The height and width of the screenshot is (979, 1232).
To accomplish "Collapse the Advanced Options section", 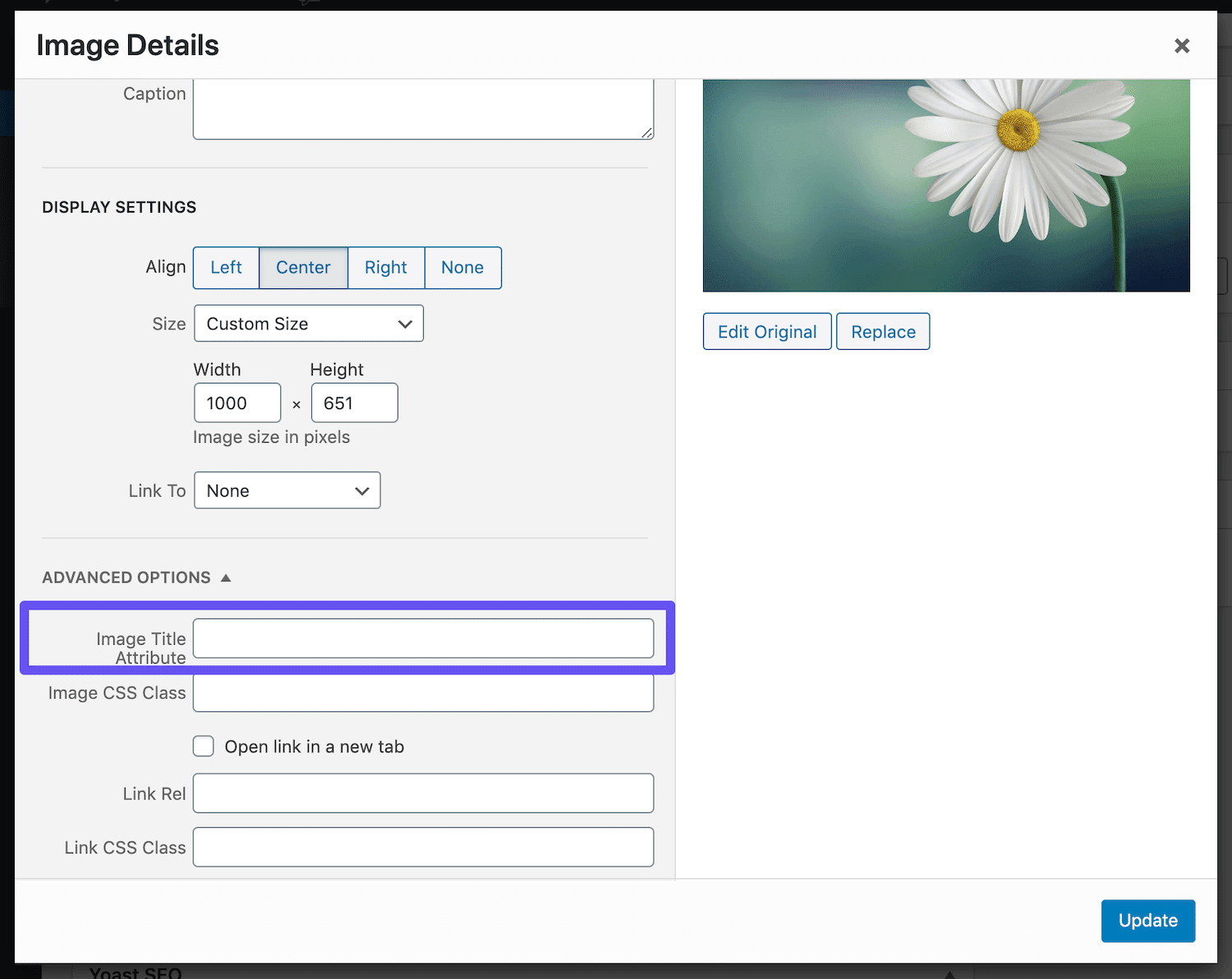I will click(x=136, y=577).
